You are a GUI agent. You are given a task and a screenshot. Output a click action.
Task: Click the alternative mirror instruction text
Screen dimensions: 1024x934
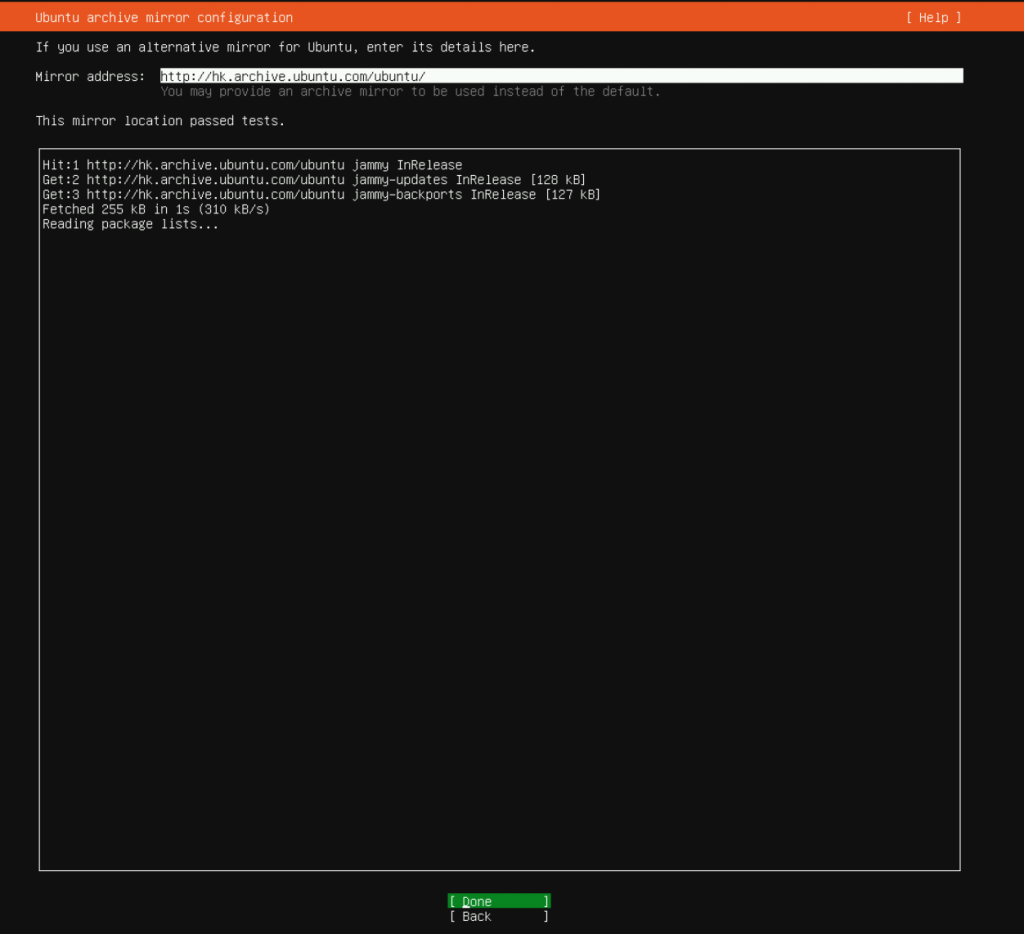click(x=285, y=47)
